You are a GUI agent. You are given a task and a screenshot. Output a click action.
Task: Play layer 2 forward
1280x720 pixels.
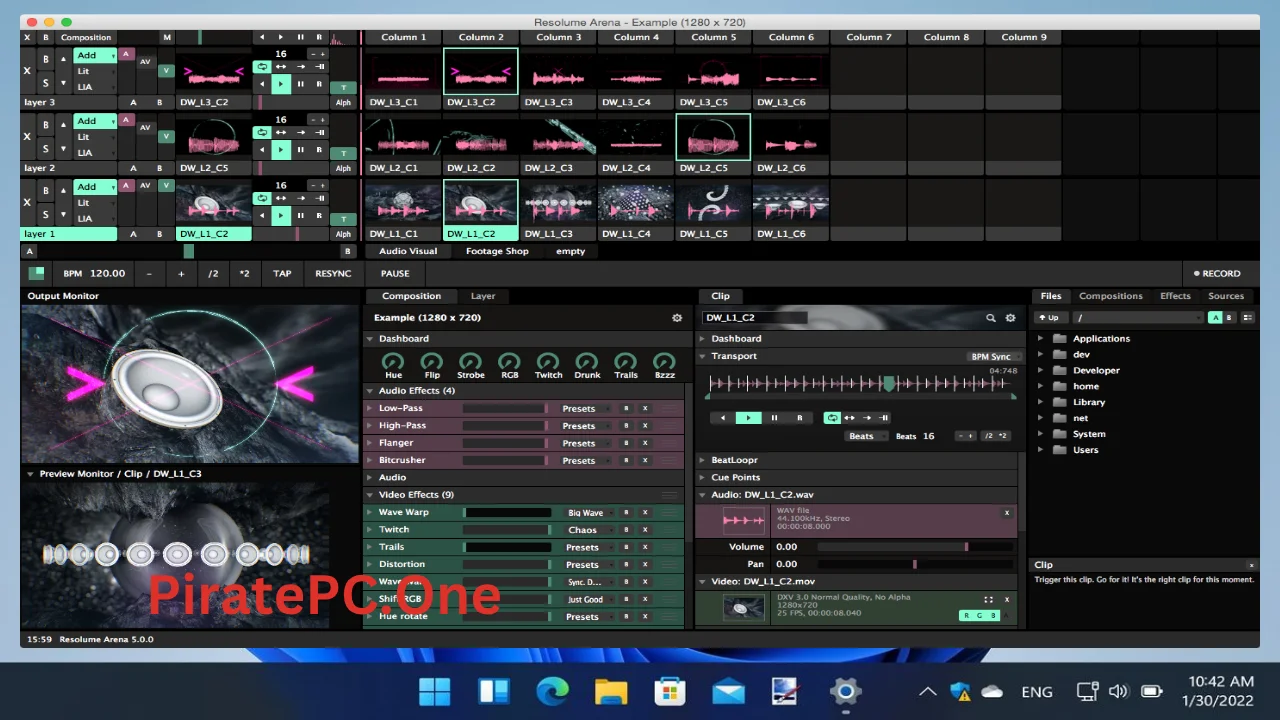point(281,150)
